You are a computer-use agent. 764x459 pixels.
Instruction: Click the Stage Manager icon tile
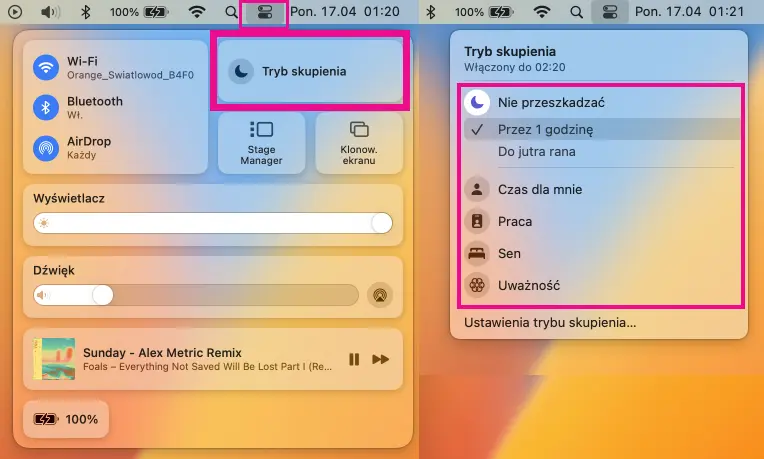pyautogui.click(x=261, y=130)
